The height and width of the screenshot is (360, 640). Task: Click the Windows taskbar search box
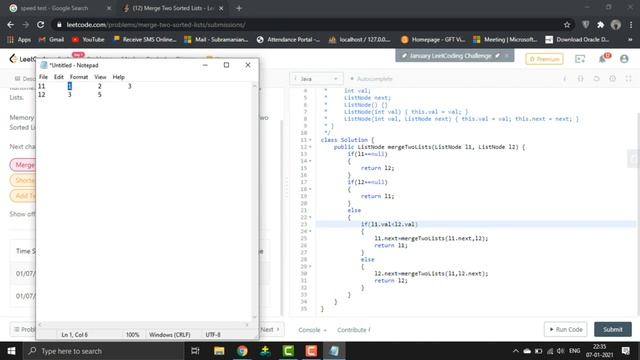pyautogui.click(x=104, y=351)
